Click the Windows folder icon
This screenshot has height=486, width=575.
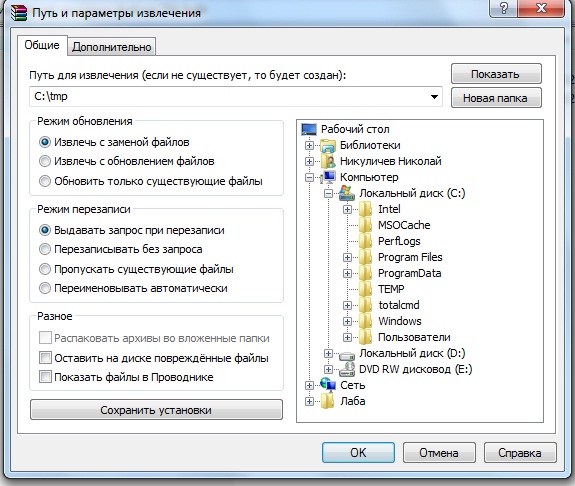pyautogui.click(x=365, y=322)
